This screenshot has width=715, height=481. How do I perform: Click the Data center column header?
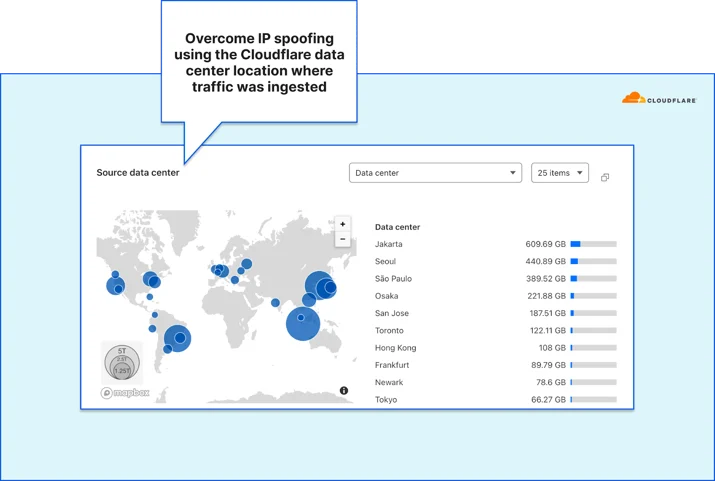point(397,227)
